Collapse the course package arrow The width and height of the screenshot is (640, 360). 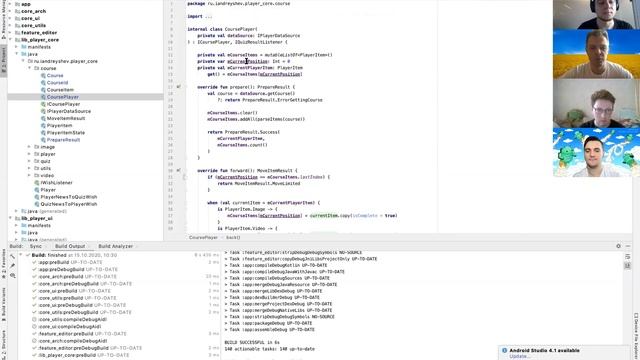(x=29, y=68)
